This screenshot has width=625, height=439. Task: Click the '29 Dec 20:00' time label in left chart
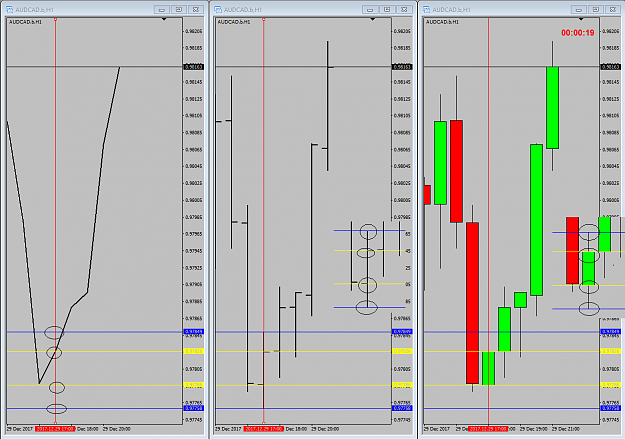tap(116, 429)
